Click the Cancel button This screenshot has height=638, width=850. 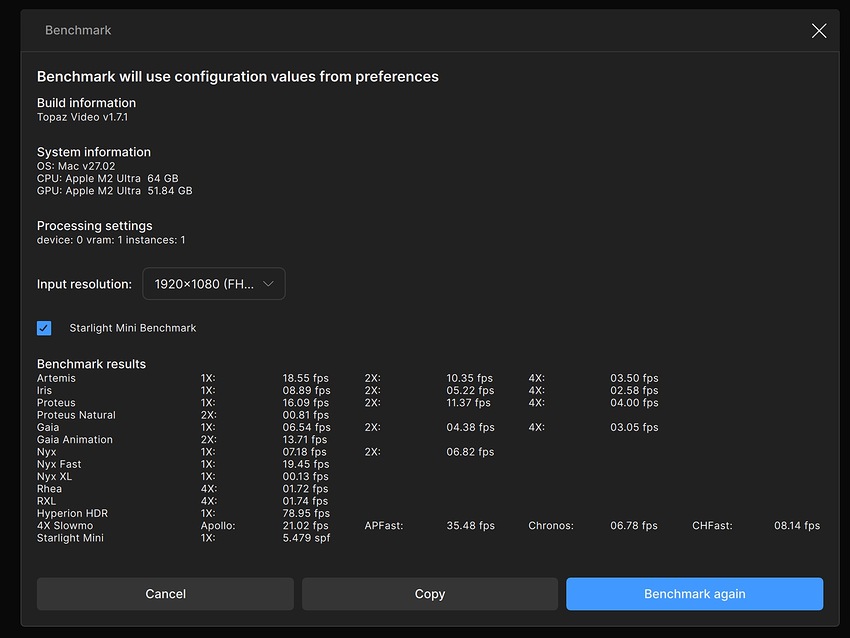[x=165, y=594]
